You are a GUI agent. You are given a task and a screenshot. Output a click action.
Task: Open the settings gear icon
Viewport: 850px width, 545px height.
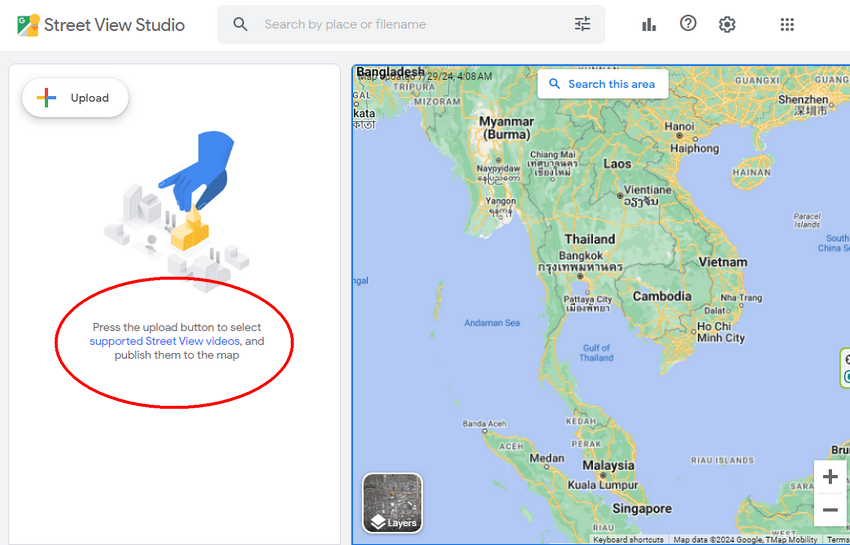tap(727, 24)
